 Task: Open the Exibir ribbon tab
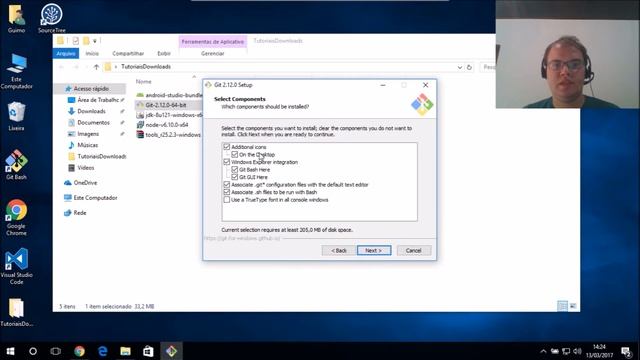click(164, 53)
